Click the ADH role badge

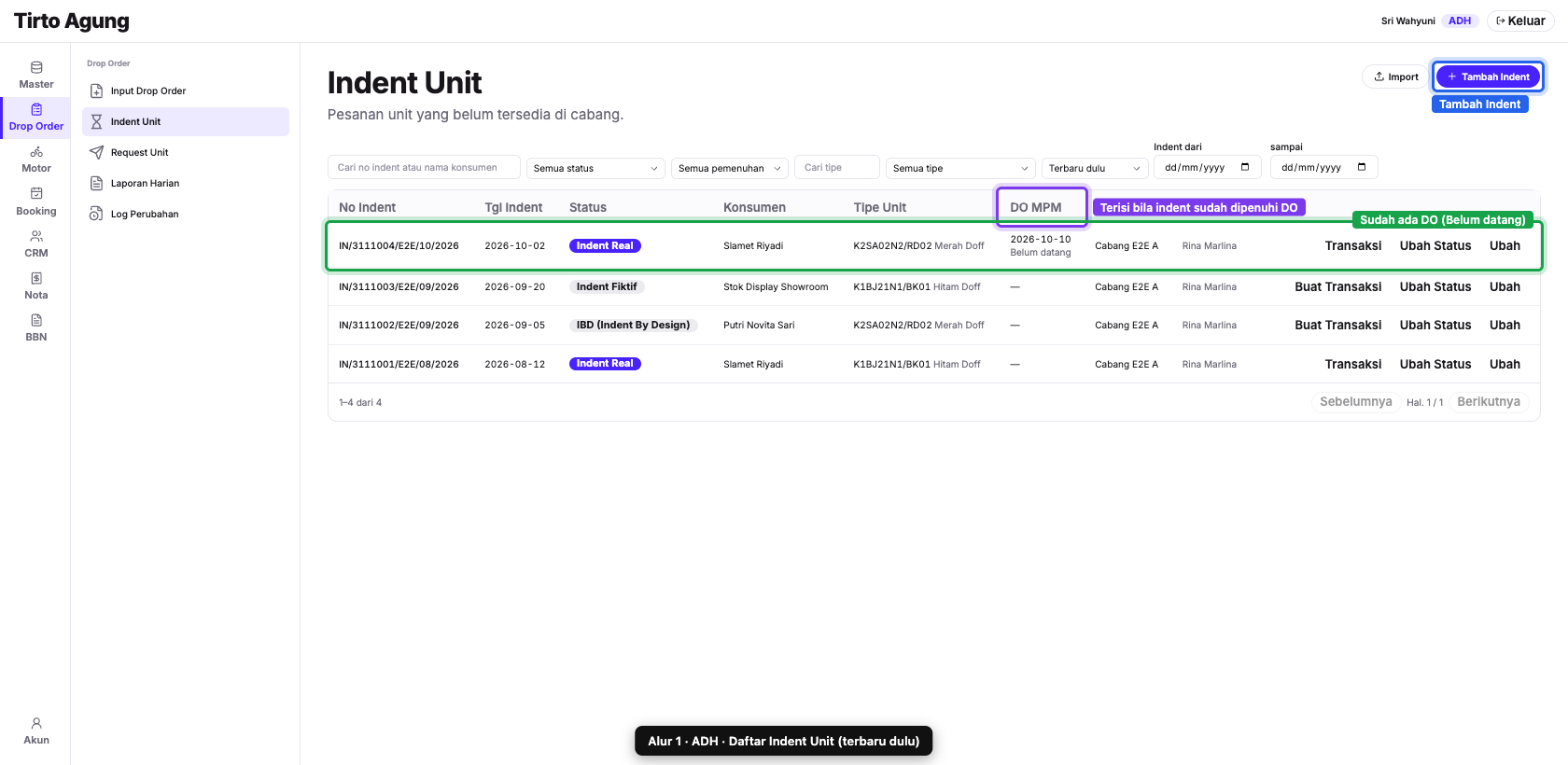1460,21
